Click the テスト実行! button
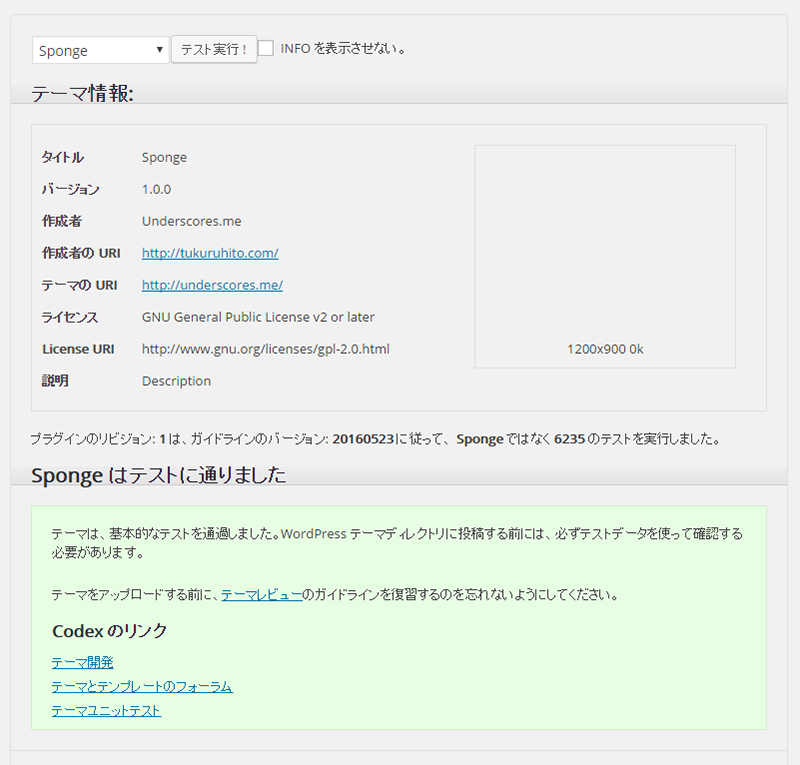This screenshot has height=765, width=800. (214, 50)
